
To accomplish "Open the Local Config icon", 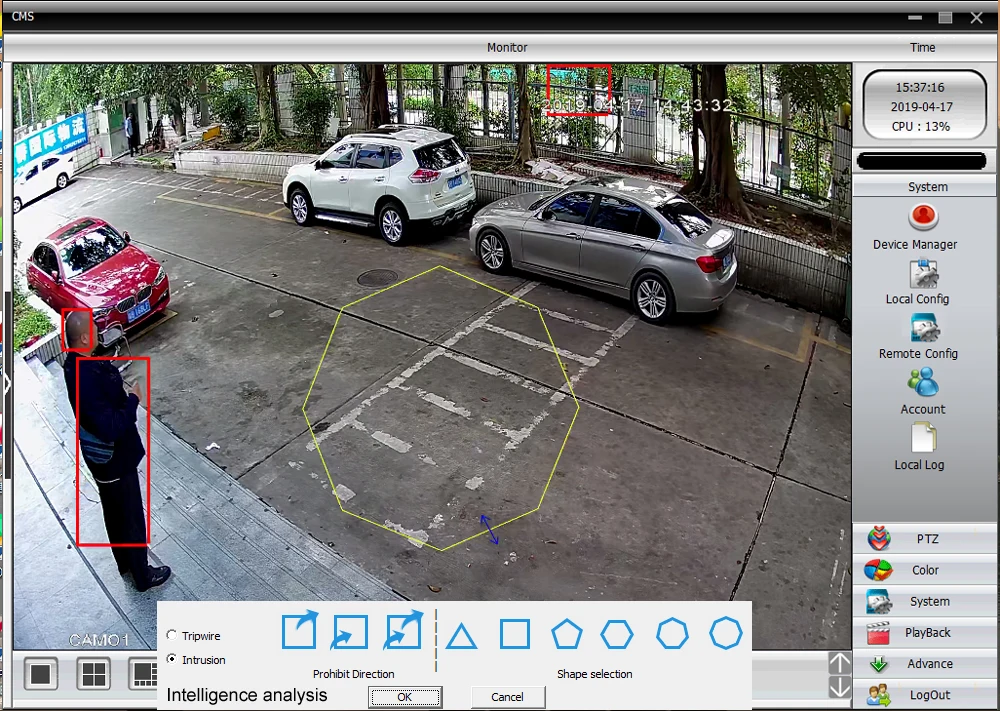I will [x=923, y=274].
